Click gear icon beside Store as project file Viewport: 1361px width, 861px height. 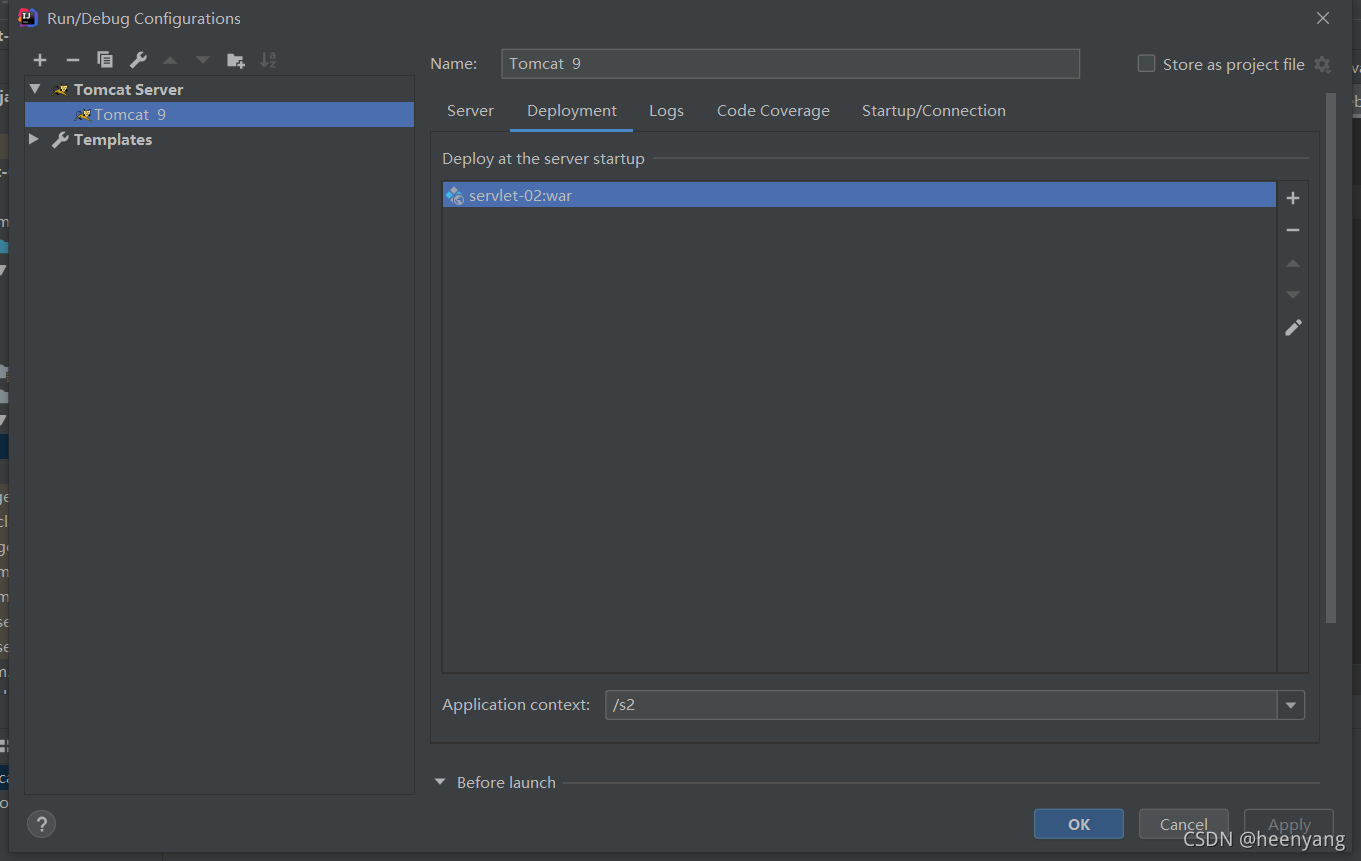coord(1322,64)
